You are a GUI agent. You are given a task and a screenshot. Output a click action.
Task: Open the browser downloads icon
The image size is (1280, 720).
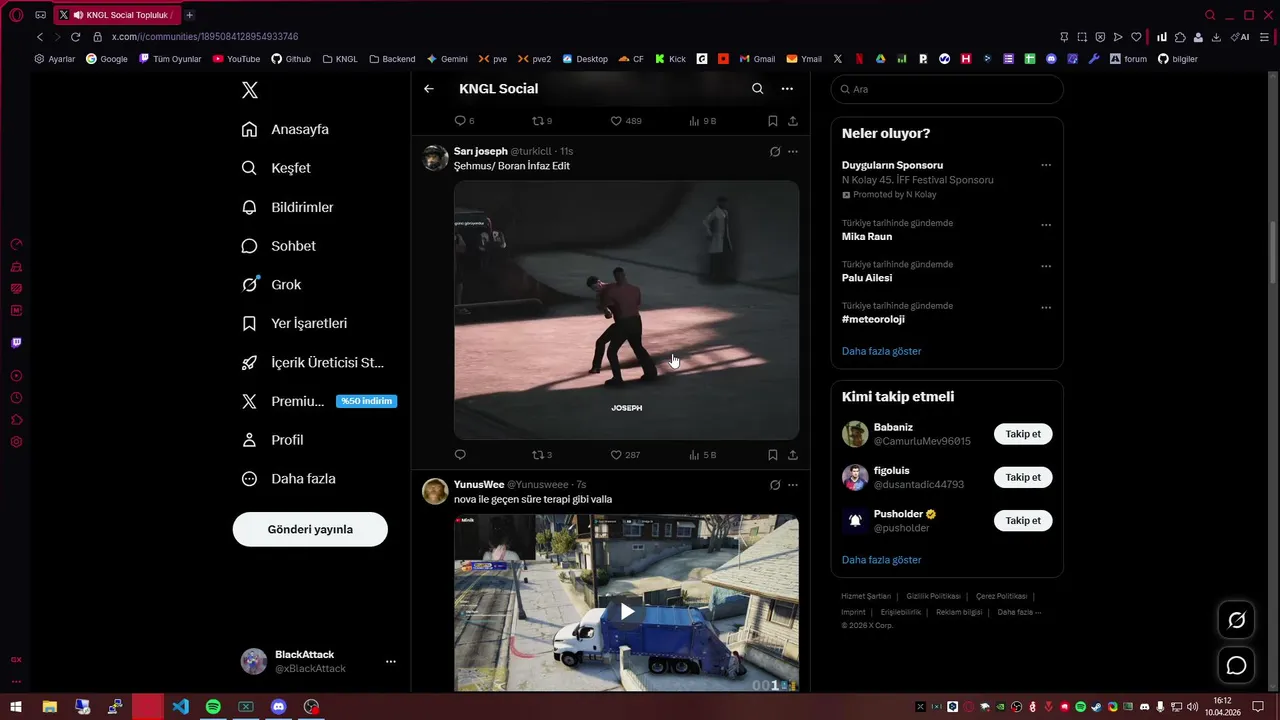point(1216,37)
